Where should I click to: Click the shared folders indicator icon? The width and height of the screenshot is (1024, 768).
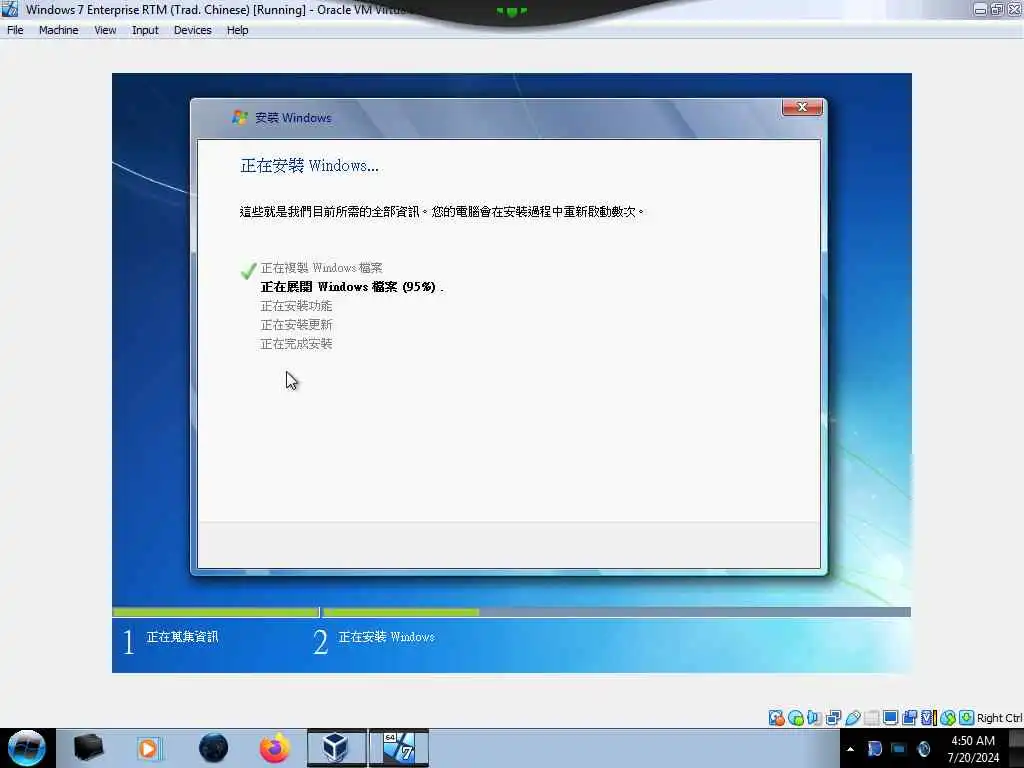tap(871, 718)
